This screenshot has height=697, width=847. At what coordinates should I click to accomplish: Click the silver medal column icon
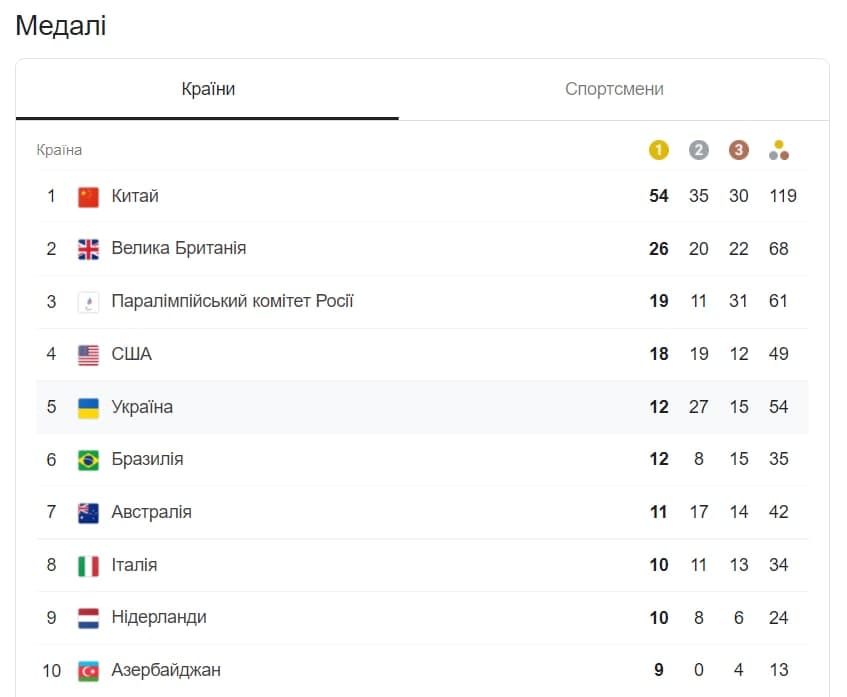click(x=698, y=150)
